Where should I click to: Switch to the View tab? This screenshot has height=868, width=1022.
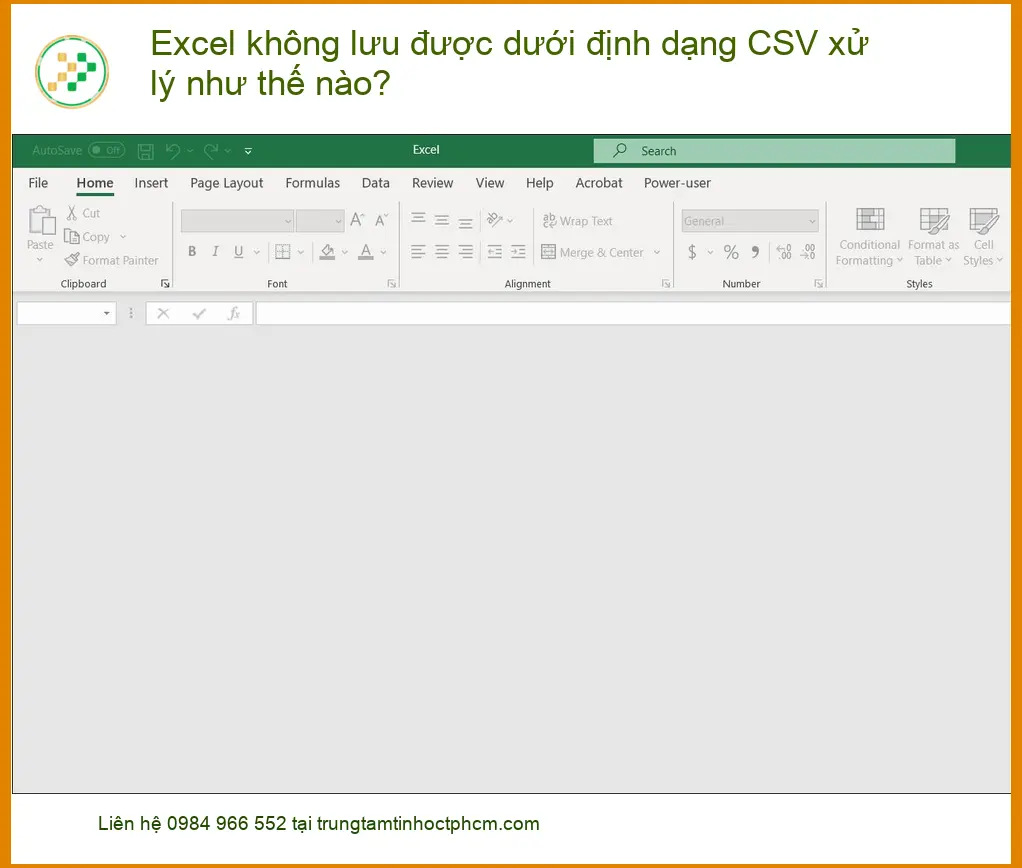pyautogui.click(x=489, y=183)
